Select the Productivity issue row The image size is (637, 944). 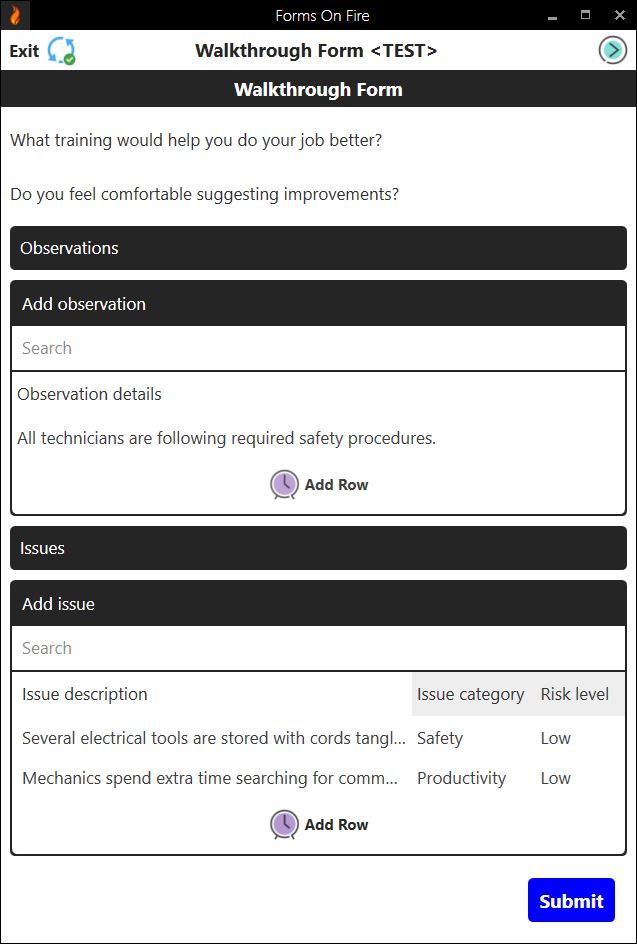coord(318,778)
